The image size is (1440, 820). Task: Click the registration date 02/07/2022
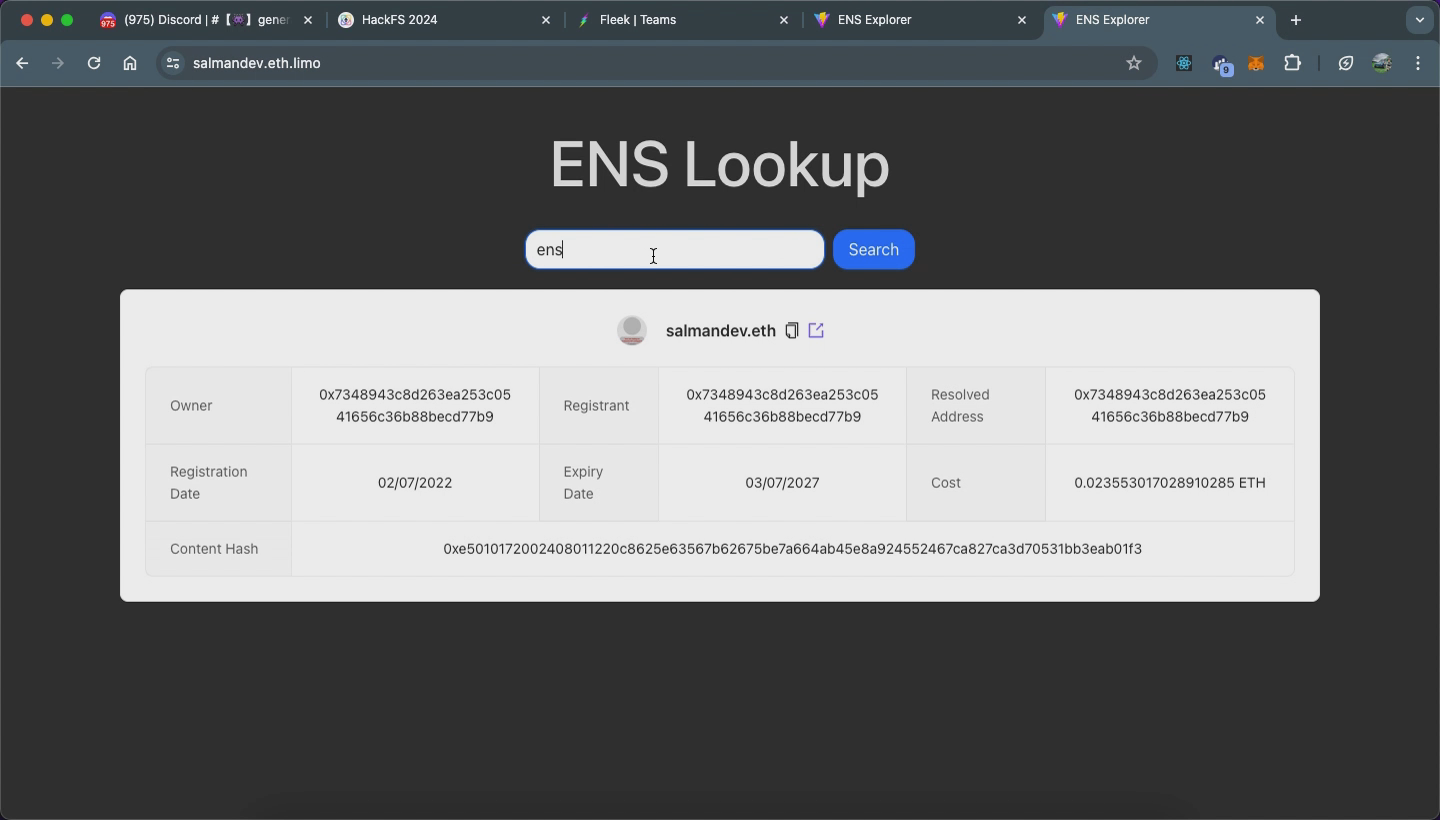click(415, 483)
